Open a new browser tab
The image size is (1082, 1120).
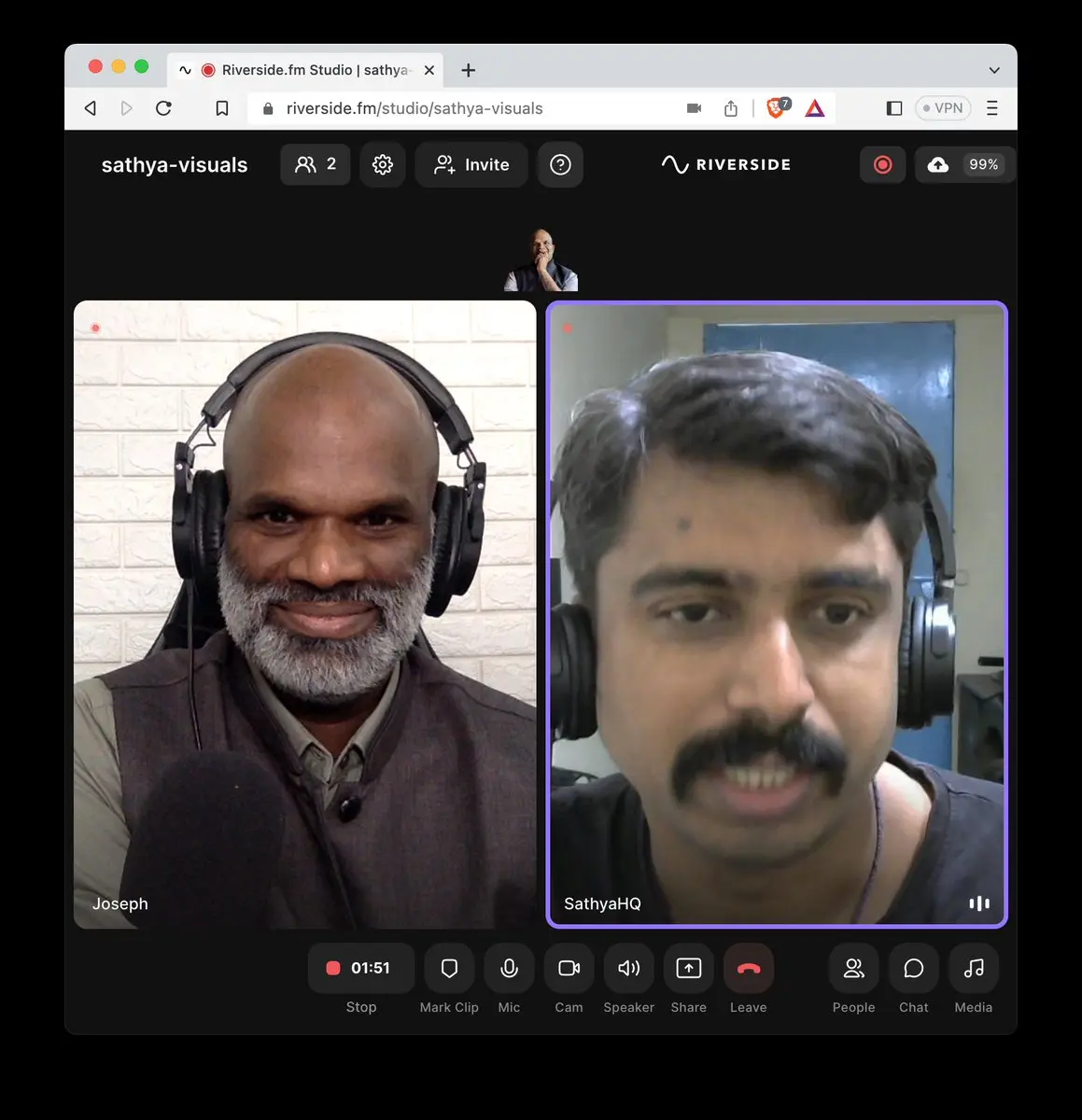tap(469, 70)
